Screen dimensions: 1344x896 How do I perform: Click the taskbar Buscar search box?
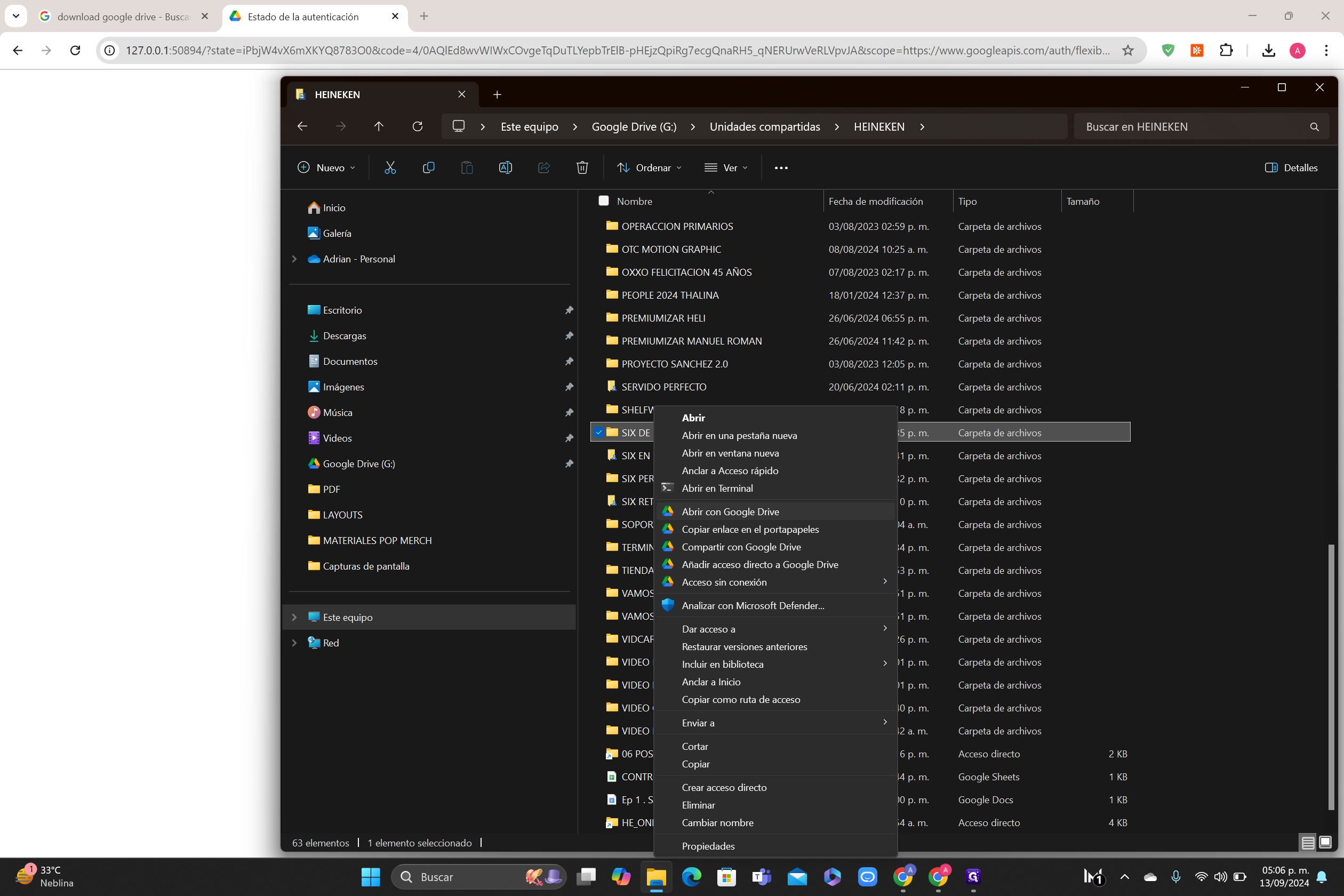click(478, 877)
